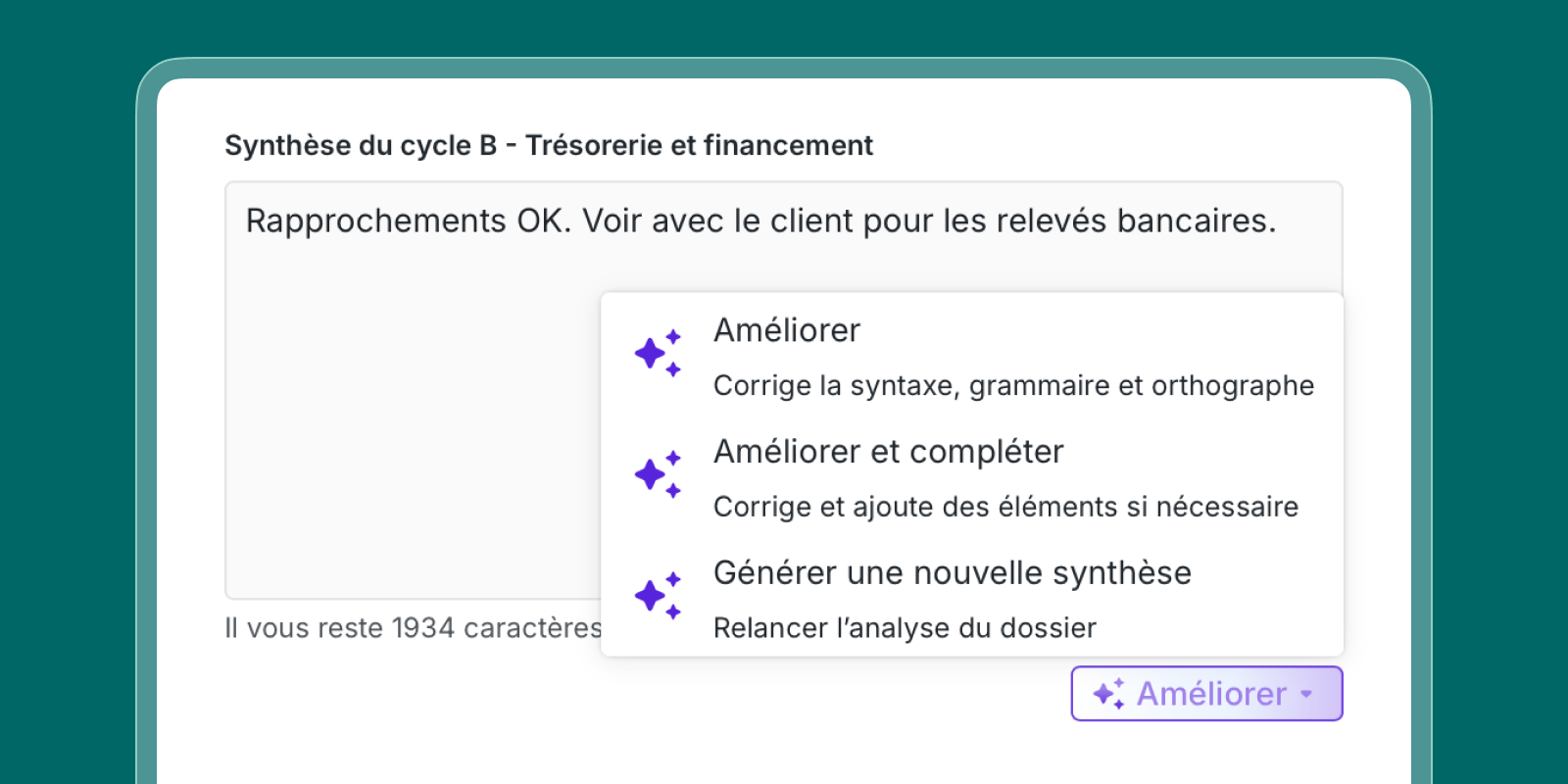The height and width of the screenshot is (784, 1568).
Task: Place cursor in the synthesis text area
Action: click(412, 392)
